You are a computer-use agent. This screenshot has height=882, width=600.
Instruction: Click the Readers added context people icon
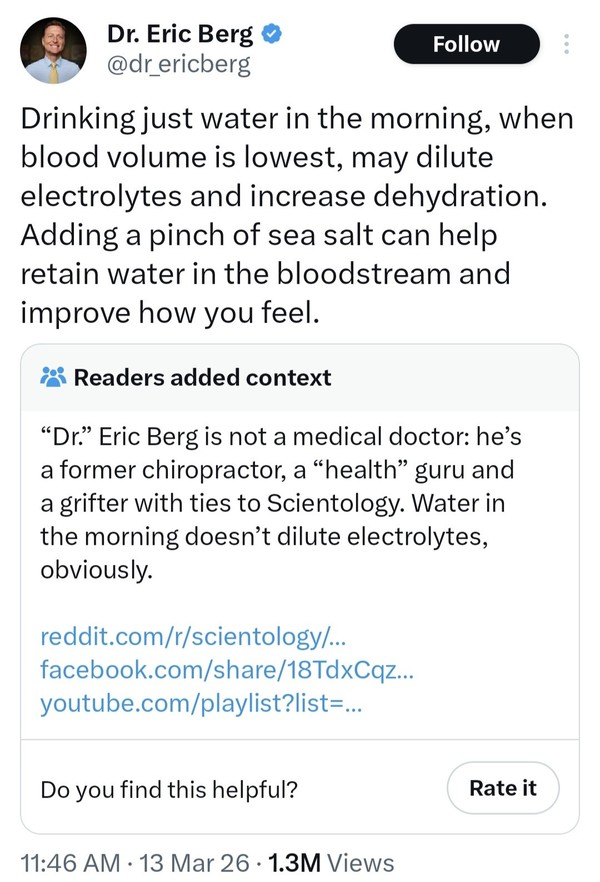pos(53,377)
